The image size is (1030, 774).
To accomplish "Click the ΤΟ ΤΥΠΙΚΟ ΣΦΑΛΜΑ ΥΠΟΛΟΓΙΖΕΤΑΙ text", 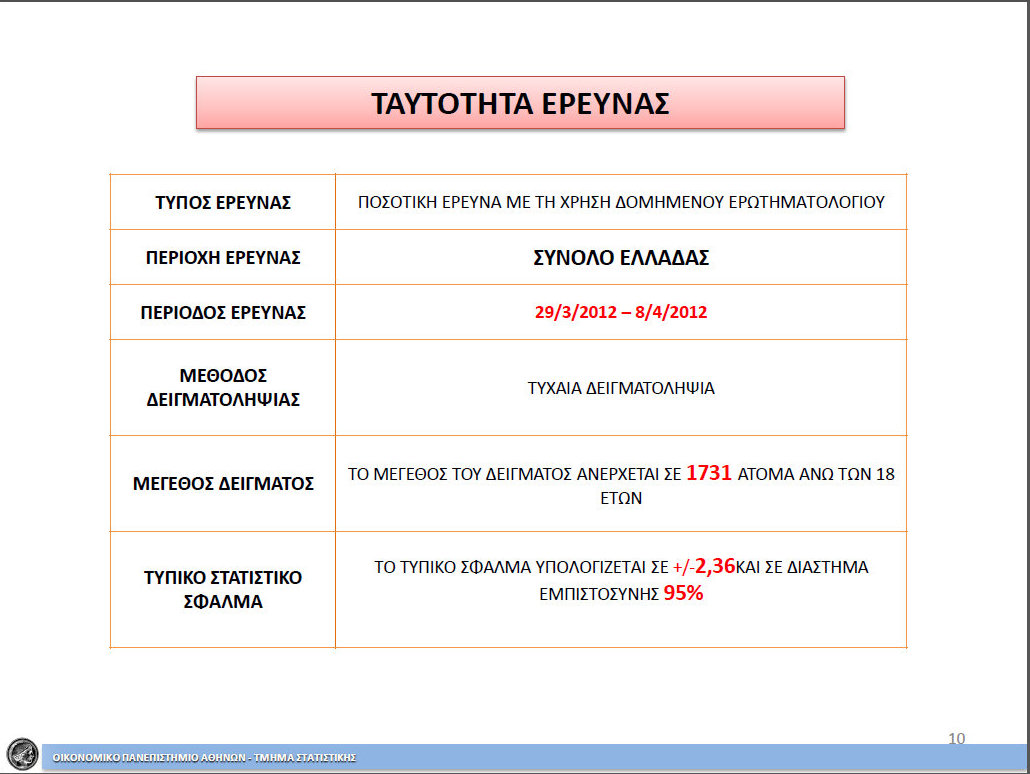I will 520,568.
